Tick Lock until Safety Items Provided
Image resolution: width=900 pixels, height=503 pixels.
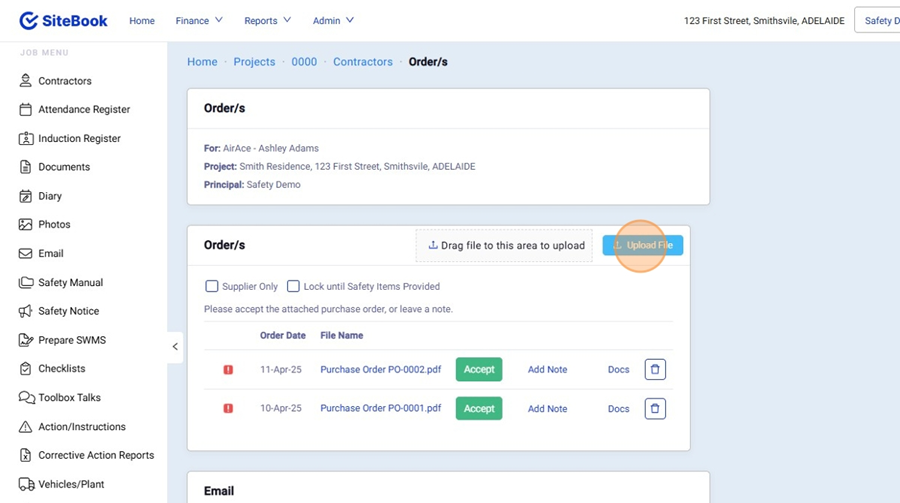293,286
